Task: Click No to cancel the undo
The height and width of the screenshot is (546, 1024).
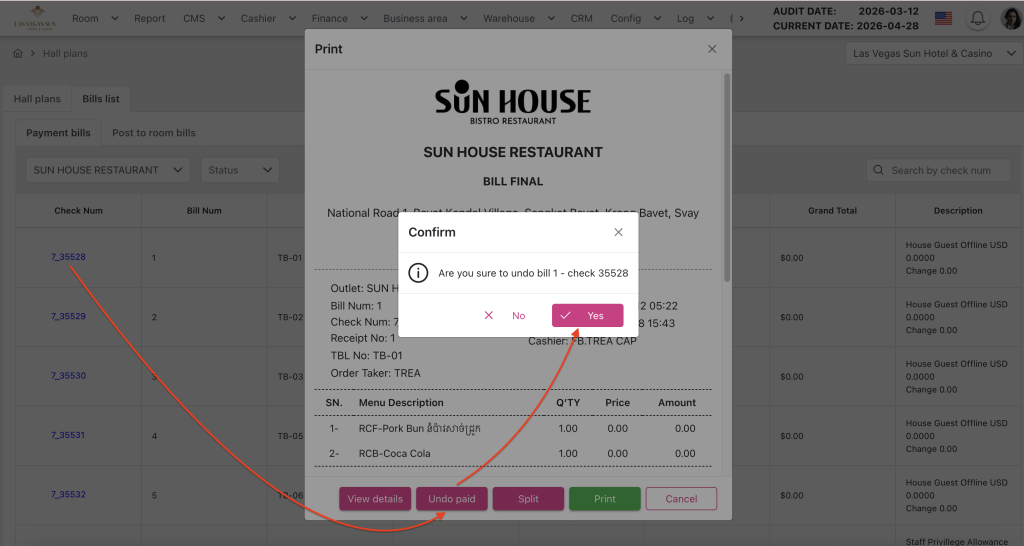Action: tap(506, 315)
